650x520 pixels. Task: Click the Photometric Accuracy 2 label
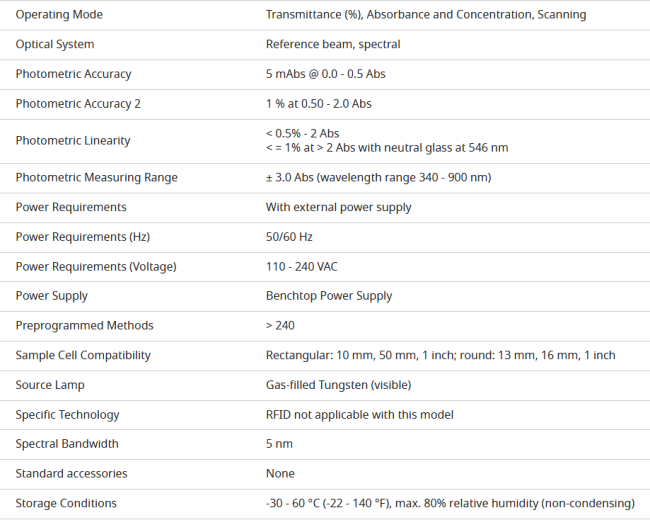(x=78, y=104)
